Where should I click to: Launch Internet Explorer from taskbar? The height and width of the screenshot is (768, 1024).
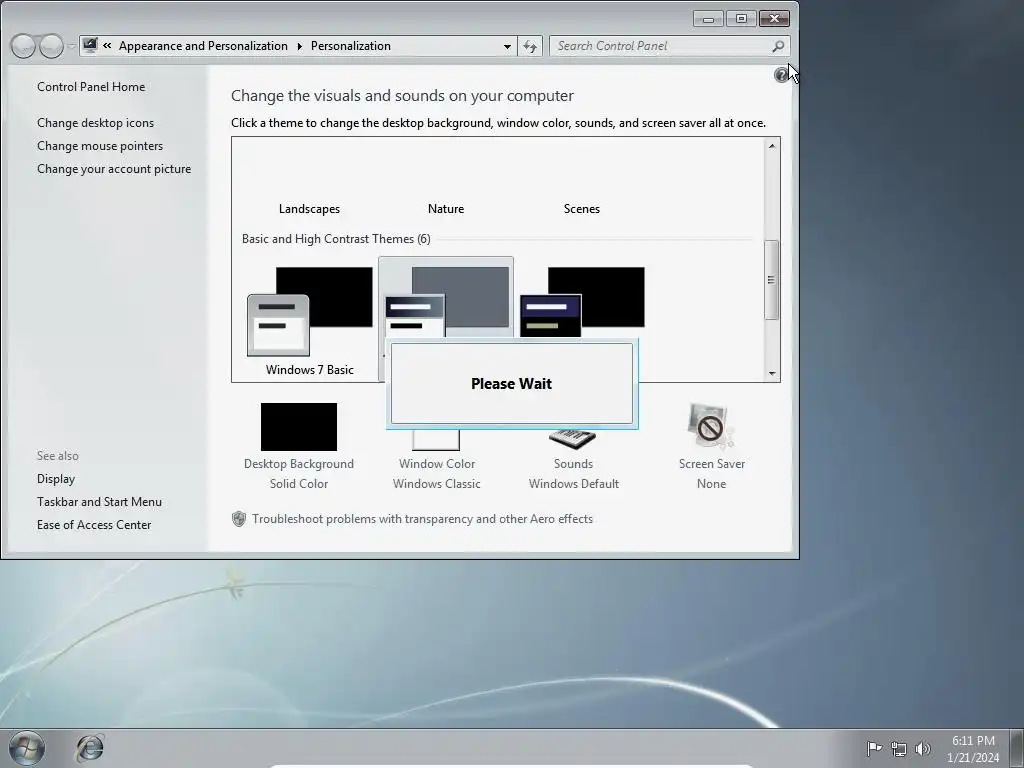tap(90, 748)
